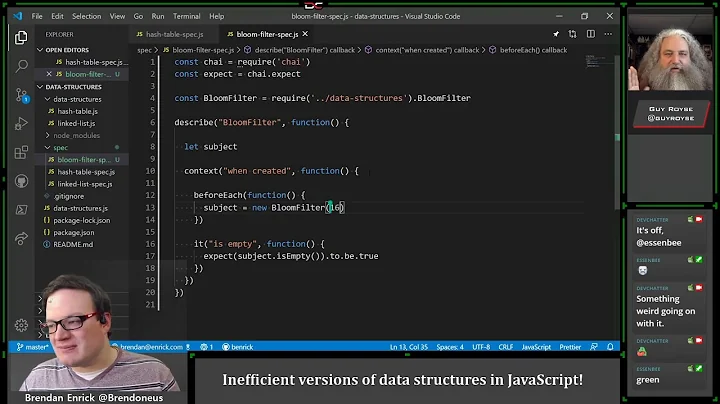The width and height of the screenshot is (720, 404).
Task: Collapse the DATA-STRUCTURES section
Action: [x=82, y=87]
